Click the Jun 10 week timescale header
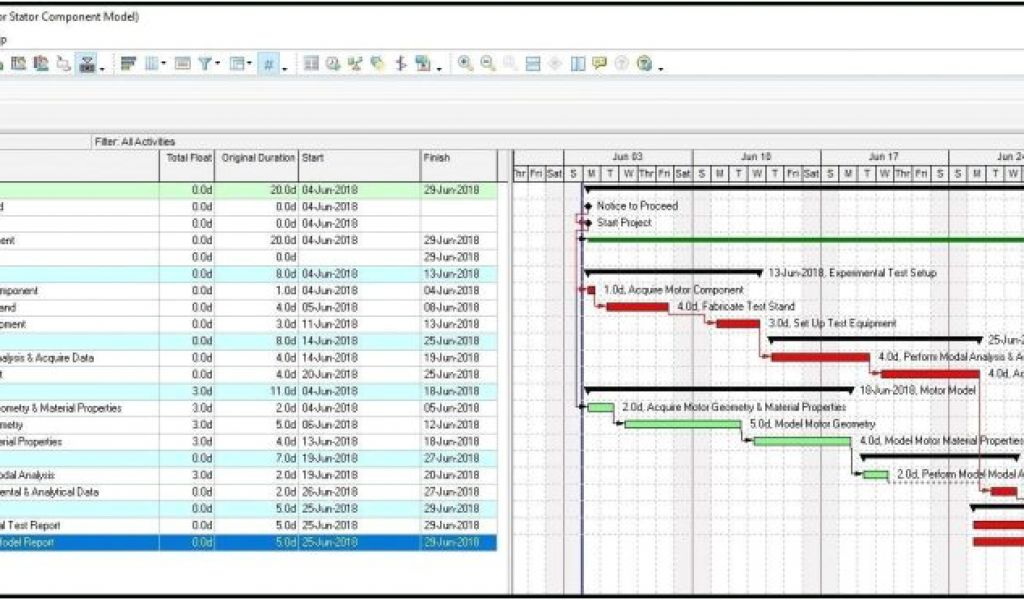This screenshot has width=1024, height=600. coord(756,157)
